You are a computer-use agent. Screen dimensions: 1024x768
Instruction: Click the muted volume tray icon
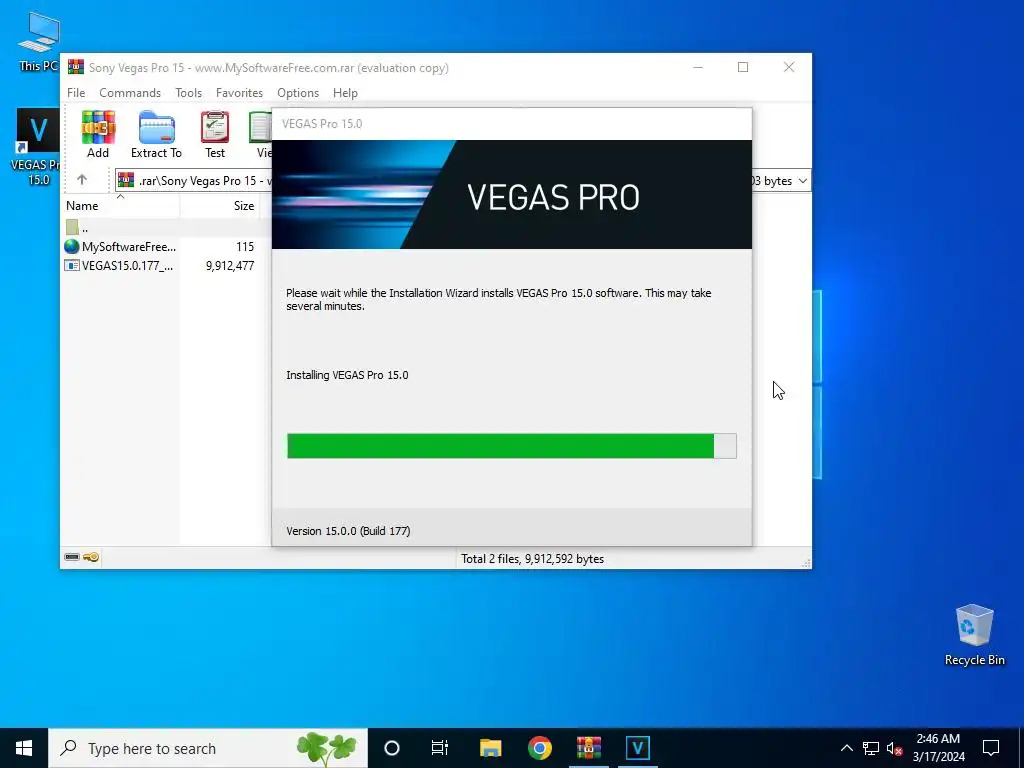click(x=894, y=748)
